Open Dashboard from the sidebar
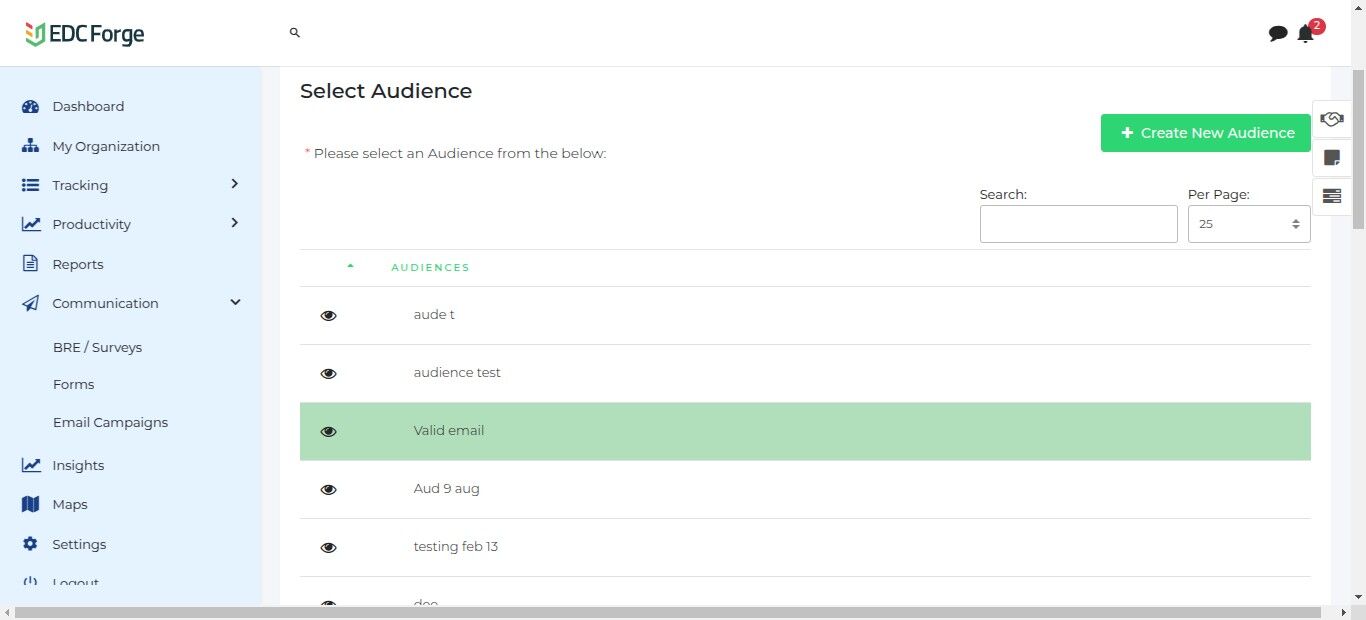Viewport: 1366px width, 620px height. (88, 106)
